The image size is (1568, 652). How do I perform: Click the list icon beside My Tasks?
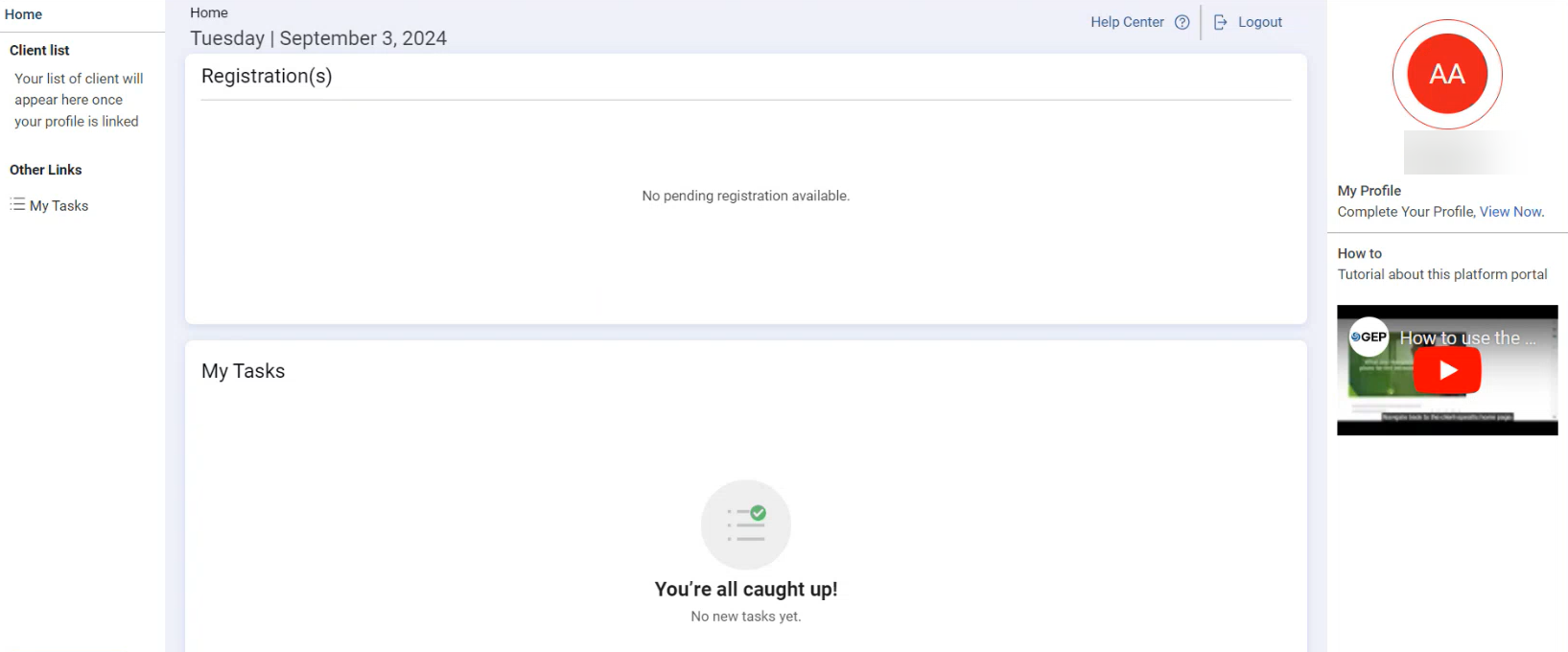click(17, 205)
